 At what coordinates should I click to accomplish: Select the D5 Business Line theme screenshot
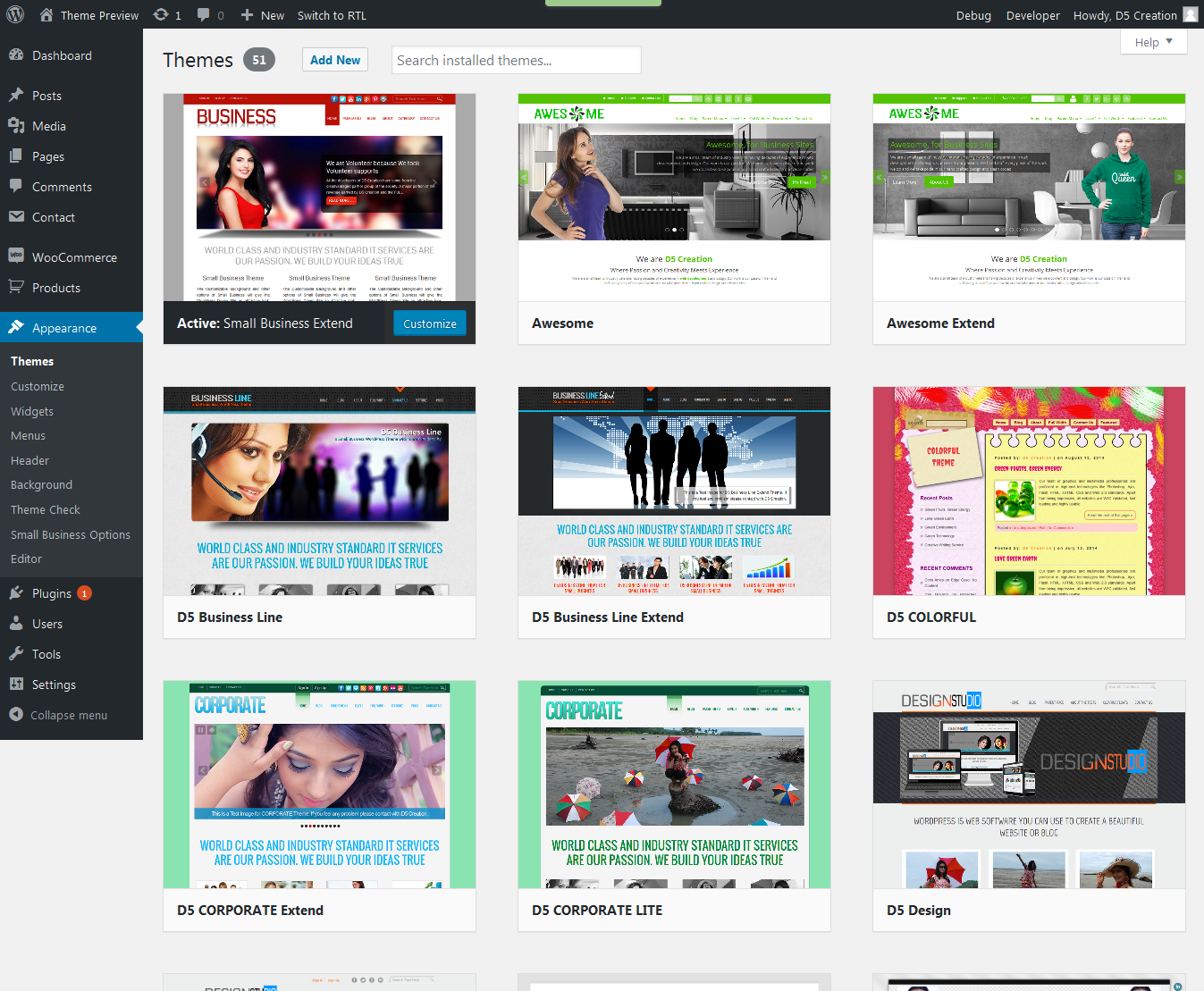pos(319,491)
